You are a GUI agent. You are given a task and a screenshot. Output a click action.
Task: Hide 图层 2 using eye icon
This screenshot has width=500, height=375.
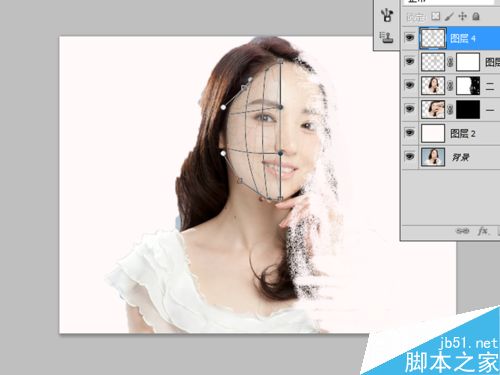pos(410,133)
